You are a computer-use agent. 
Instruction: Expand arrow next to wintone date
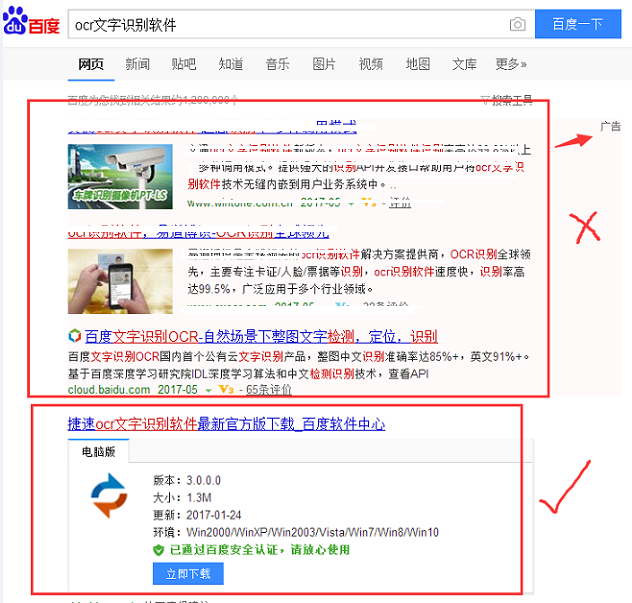coord(351,204)
